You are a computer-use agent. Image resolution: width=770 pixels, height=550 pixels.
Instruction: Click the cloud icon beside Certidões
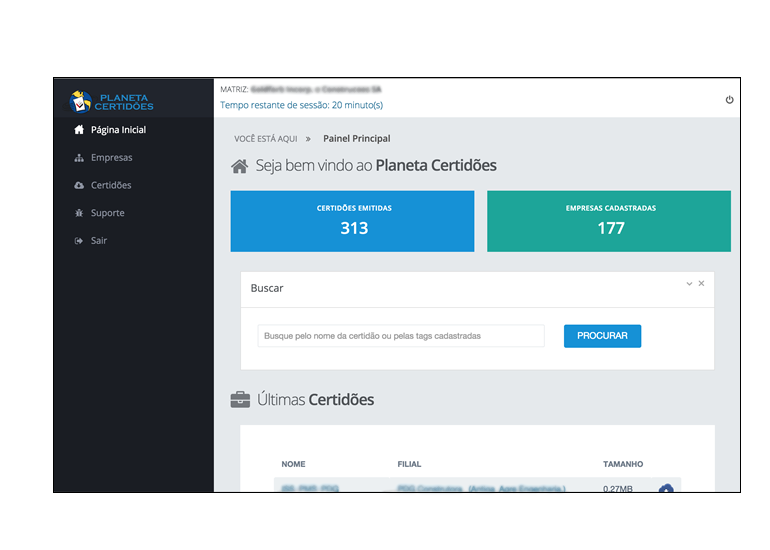[x=79, y=185]
